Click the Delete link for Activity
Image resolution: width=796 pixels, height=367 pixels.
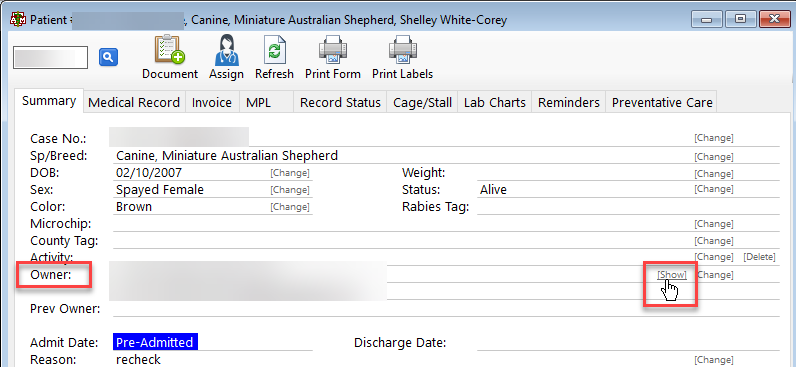(759, 257)
